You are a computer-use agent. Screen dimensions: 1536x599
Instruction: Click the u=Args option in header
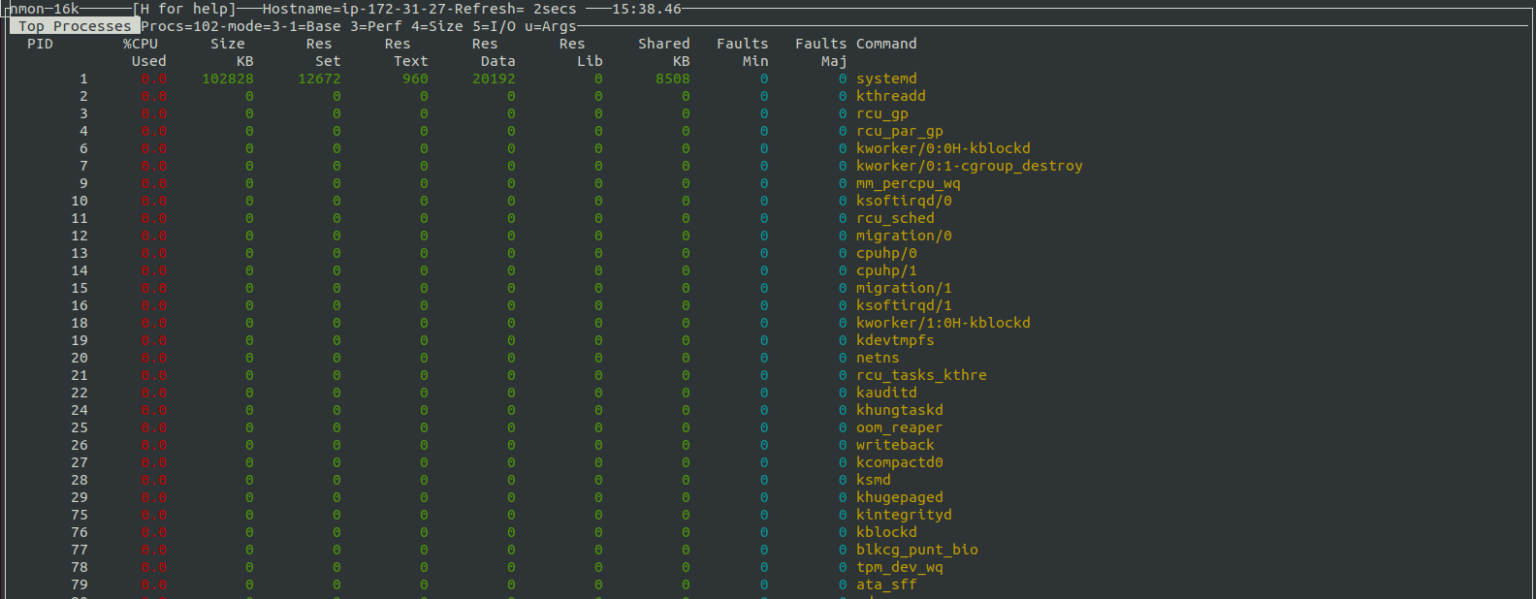click(x=551, y=26)
